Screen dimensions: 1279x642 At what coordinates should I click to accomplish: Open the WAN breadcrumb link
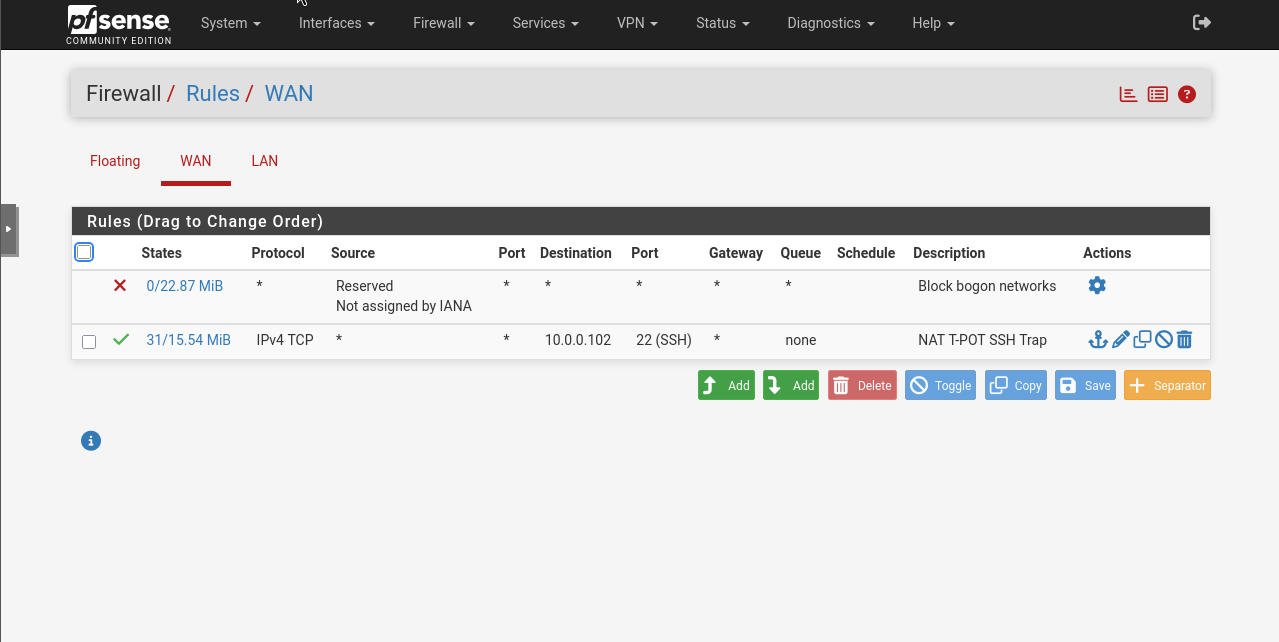click(289, 94)
